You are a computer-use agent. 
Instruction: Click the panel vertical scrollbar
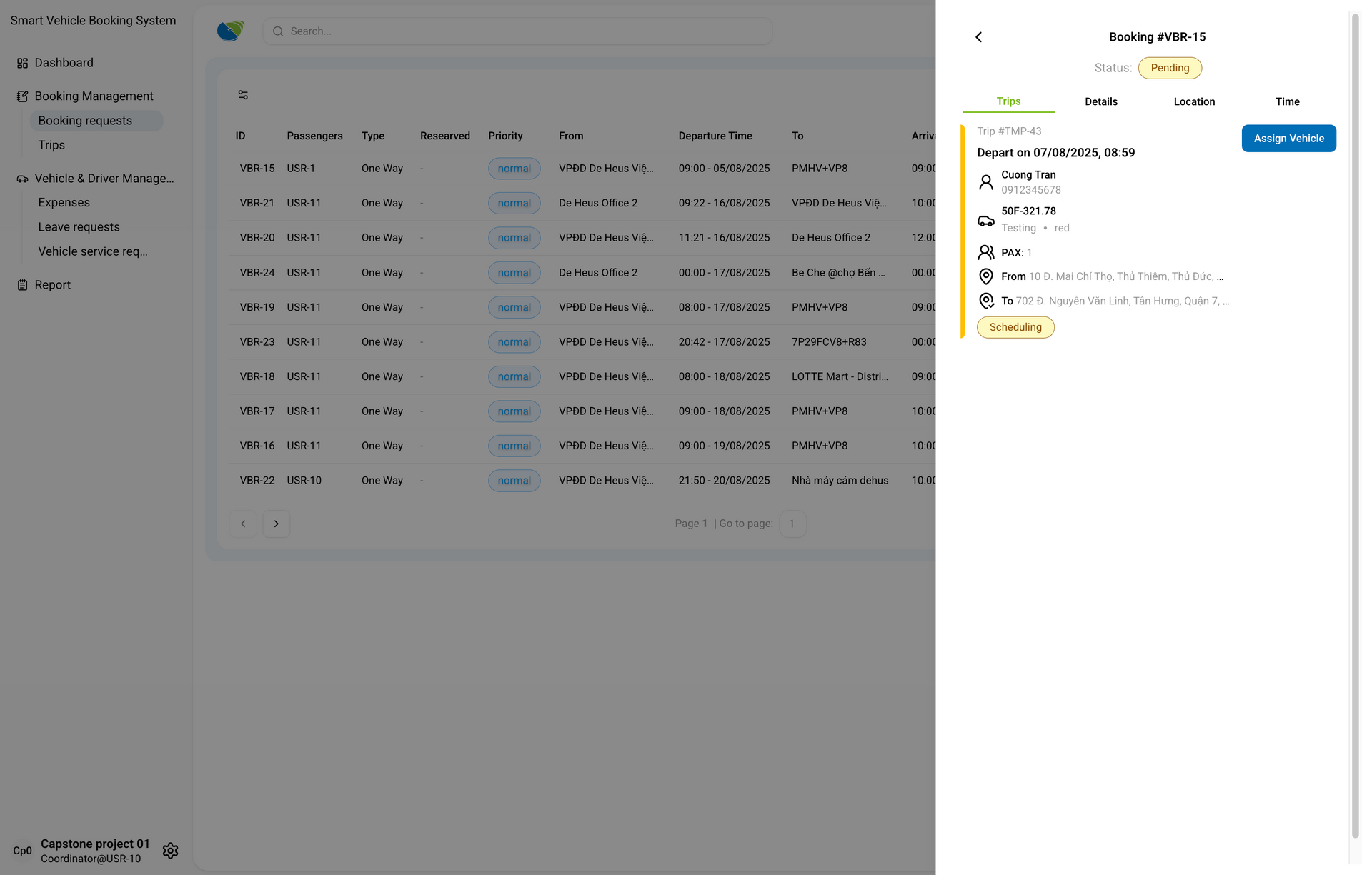tap(1354, 429)
